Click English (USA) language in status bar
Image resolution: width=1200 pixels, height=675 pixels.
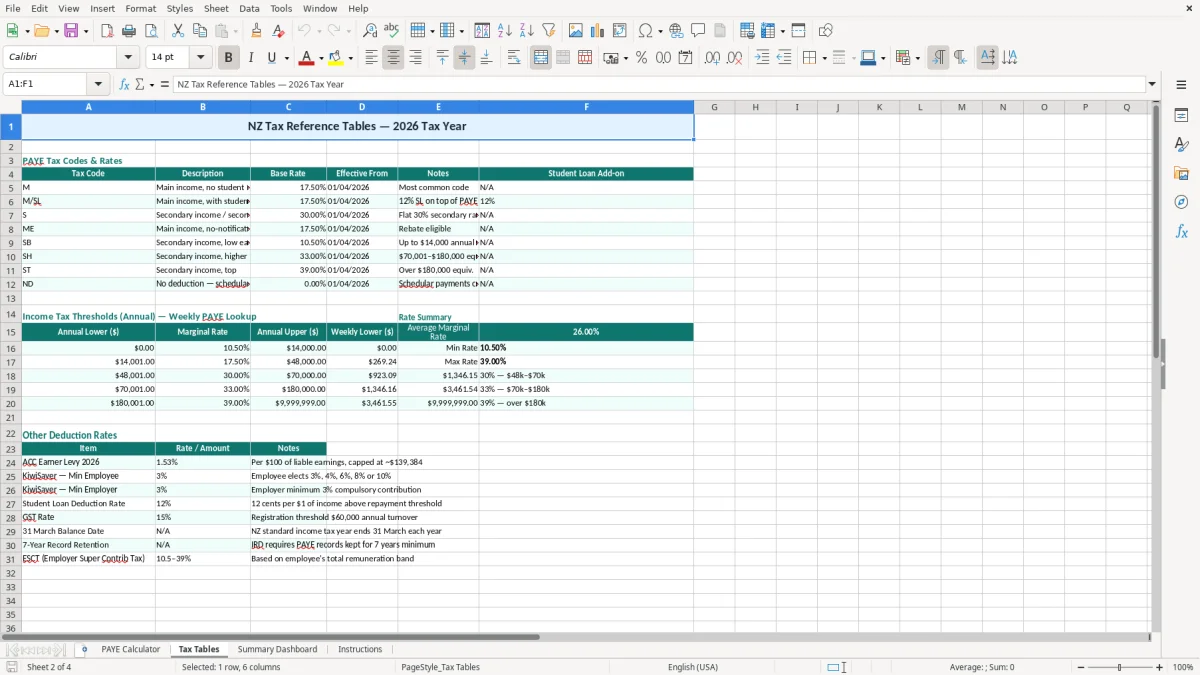pos(693,667)
